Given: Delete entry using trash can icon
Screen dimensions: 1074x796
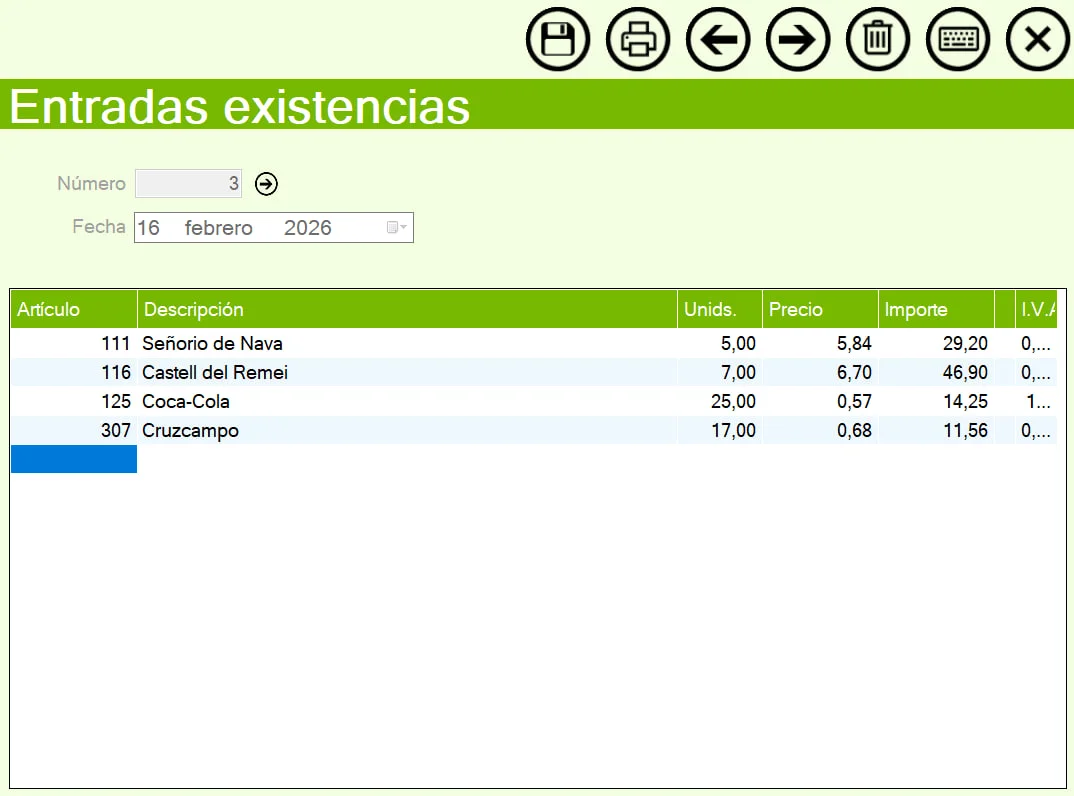Looking at the screenshot, I should coord(878,40).
